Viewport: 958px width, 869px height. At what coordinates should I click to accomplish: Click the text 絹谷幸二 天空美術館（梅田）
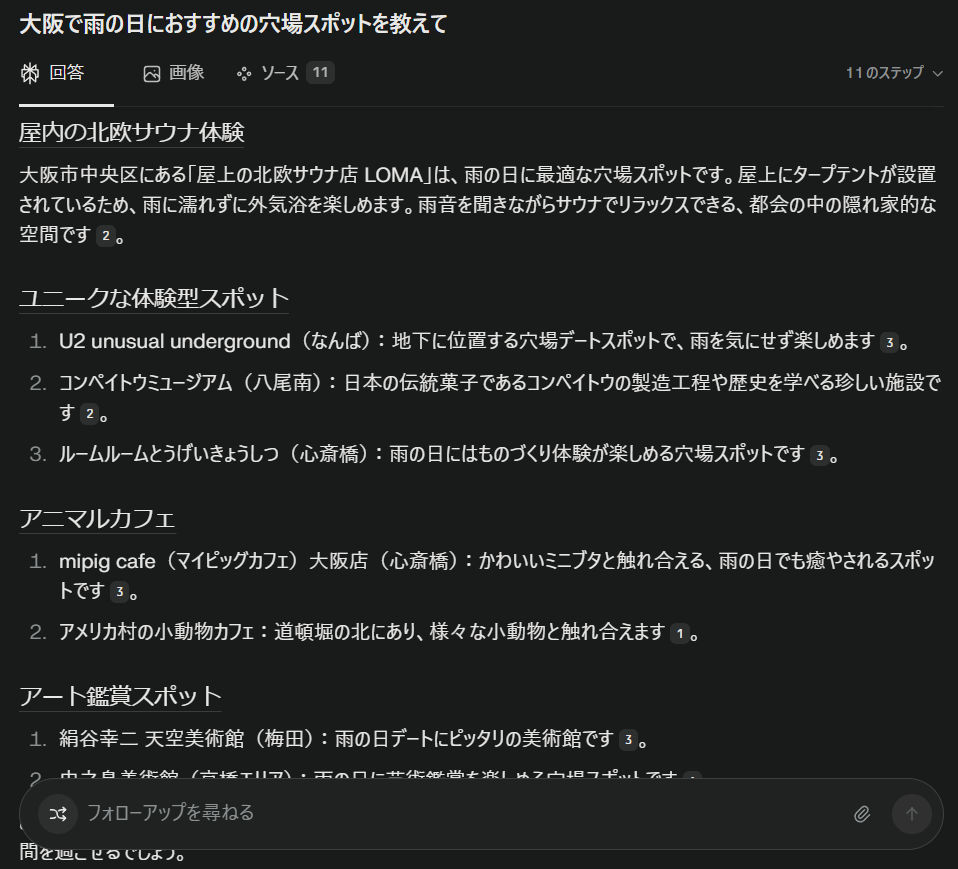pyautogui.click(x=186, y=739)
